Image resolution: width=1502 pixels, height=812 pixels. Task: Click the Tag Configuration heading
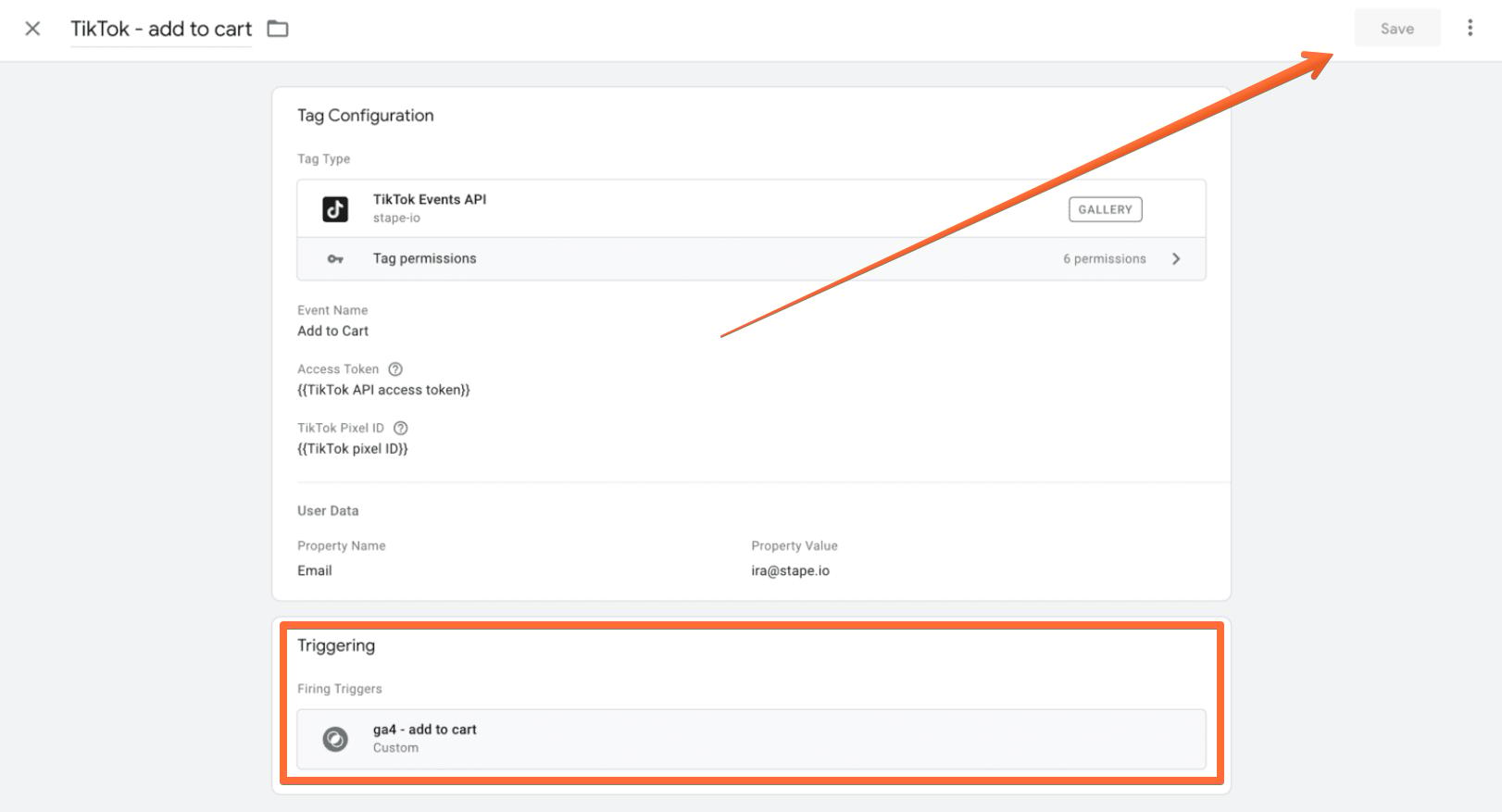click(x=365, y=116)
